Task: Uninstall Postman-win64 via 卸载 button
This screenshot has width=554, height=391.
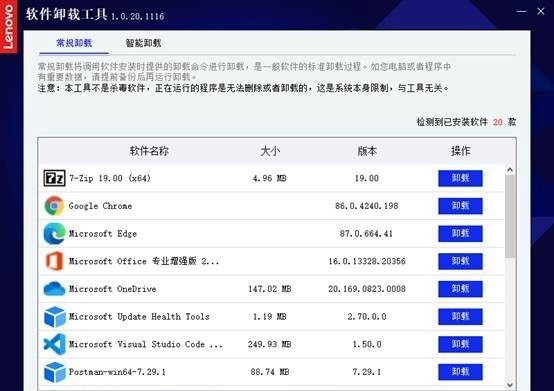Action: pyautogui.click(x=460, y=372)
